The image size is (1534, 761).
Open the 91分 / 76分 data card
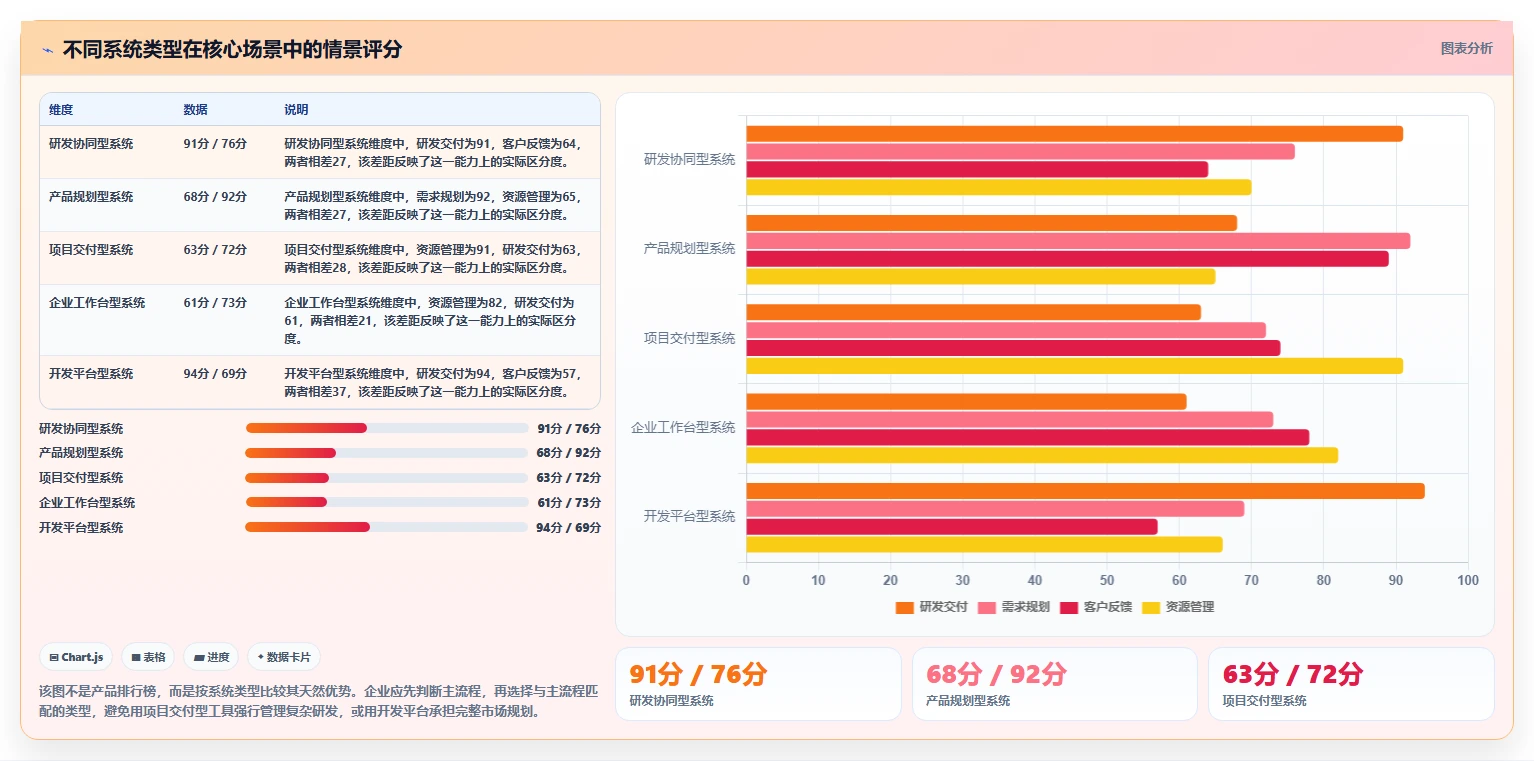[x=758, y=684]
